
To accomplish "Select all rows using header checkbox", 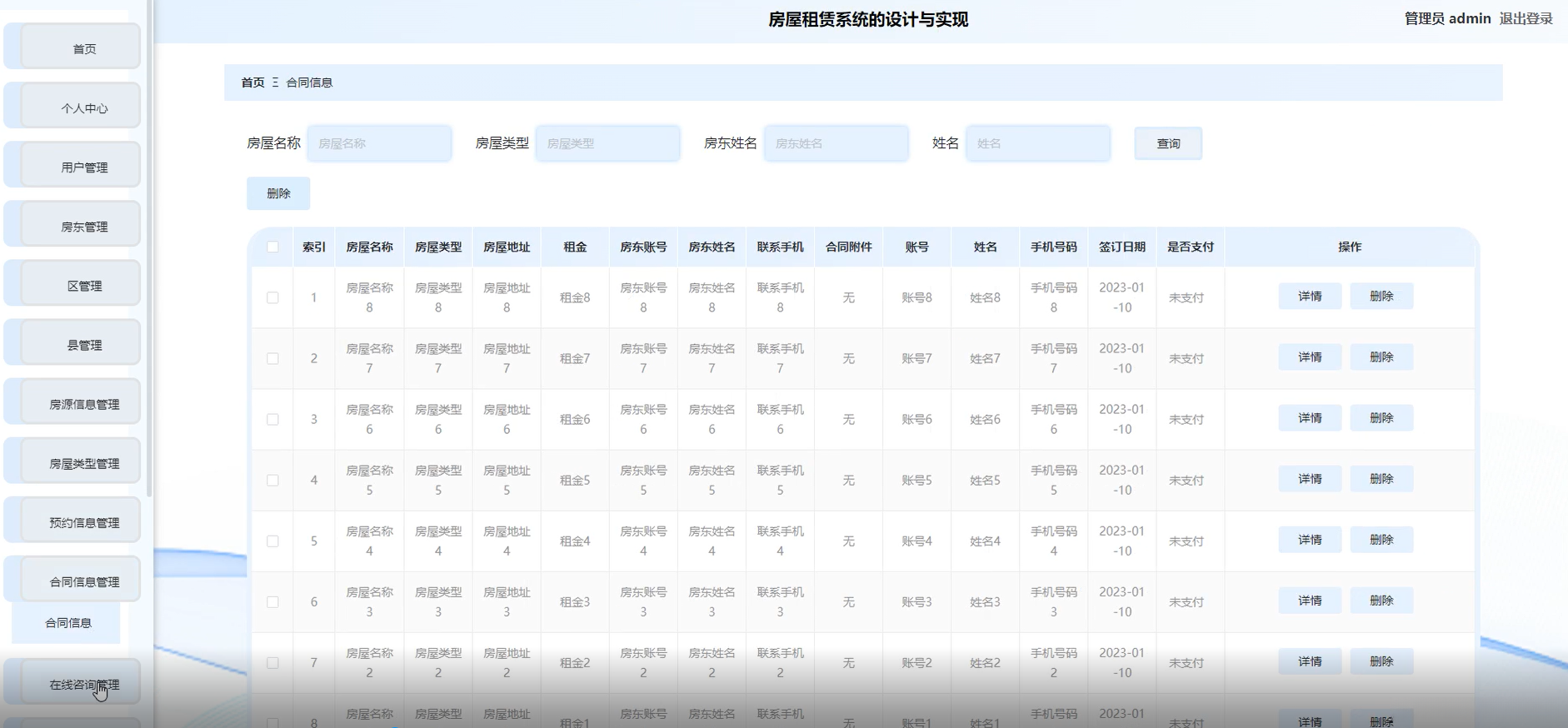I will (x=272, y=247).
